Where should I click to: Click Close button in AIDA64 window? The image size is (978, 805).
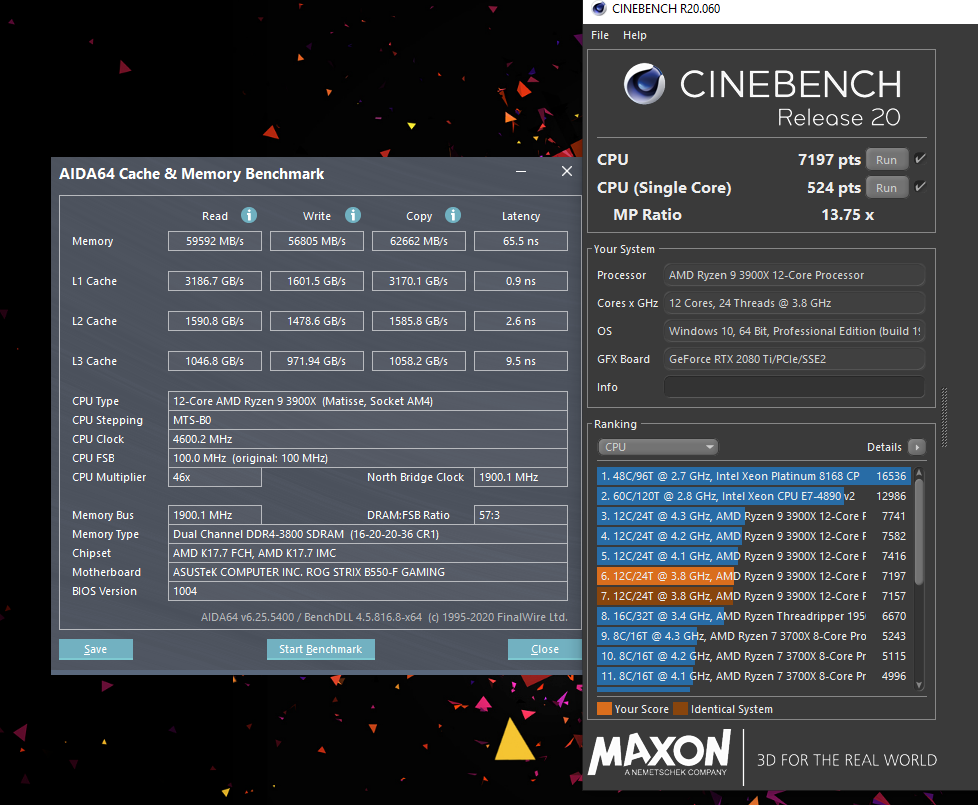tap(545, 649)
